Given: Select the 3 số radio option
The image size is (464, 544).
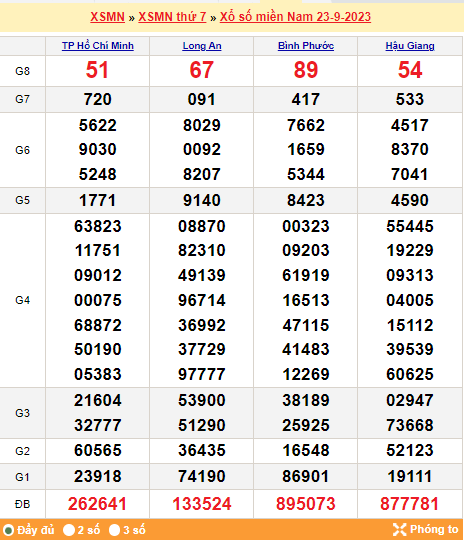Looking at the screenshot, I should 114,530.
